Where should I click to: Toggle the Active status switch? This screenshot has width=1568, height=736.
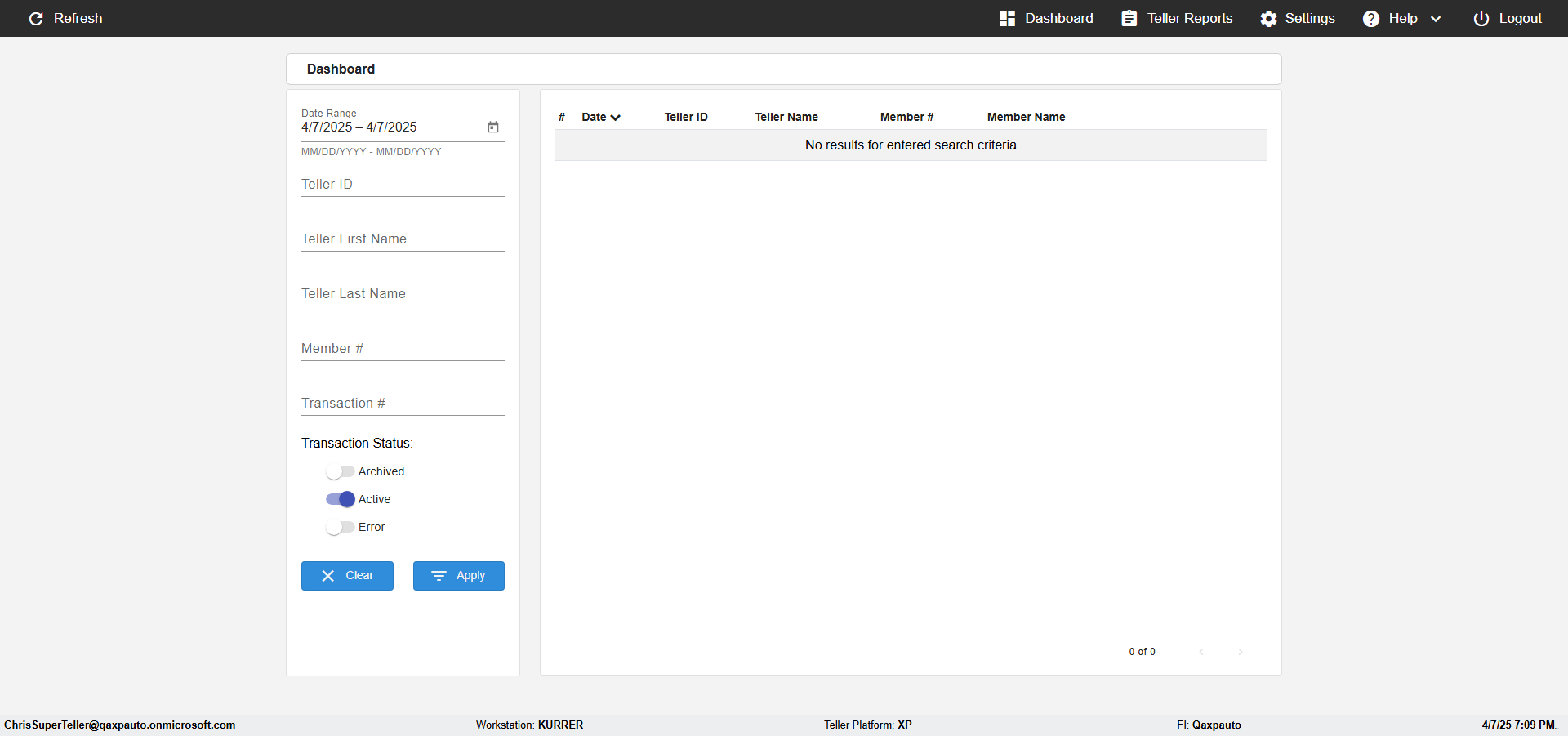tap(340, 500)
